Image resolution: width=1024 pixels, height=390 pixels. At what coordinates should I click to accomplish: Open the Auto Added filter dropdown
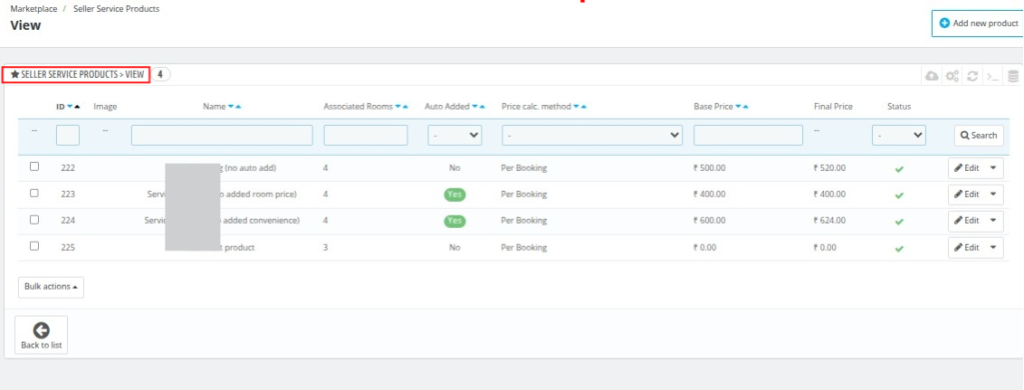click(x=455, y=135)
